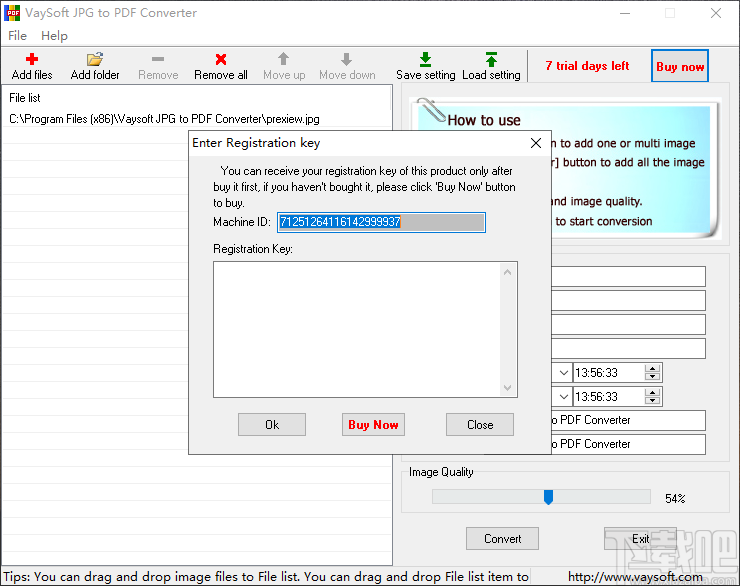Click the Add files toolbar icon
740x586 pixels.
(32, 59)
